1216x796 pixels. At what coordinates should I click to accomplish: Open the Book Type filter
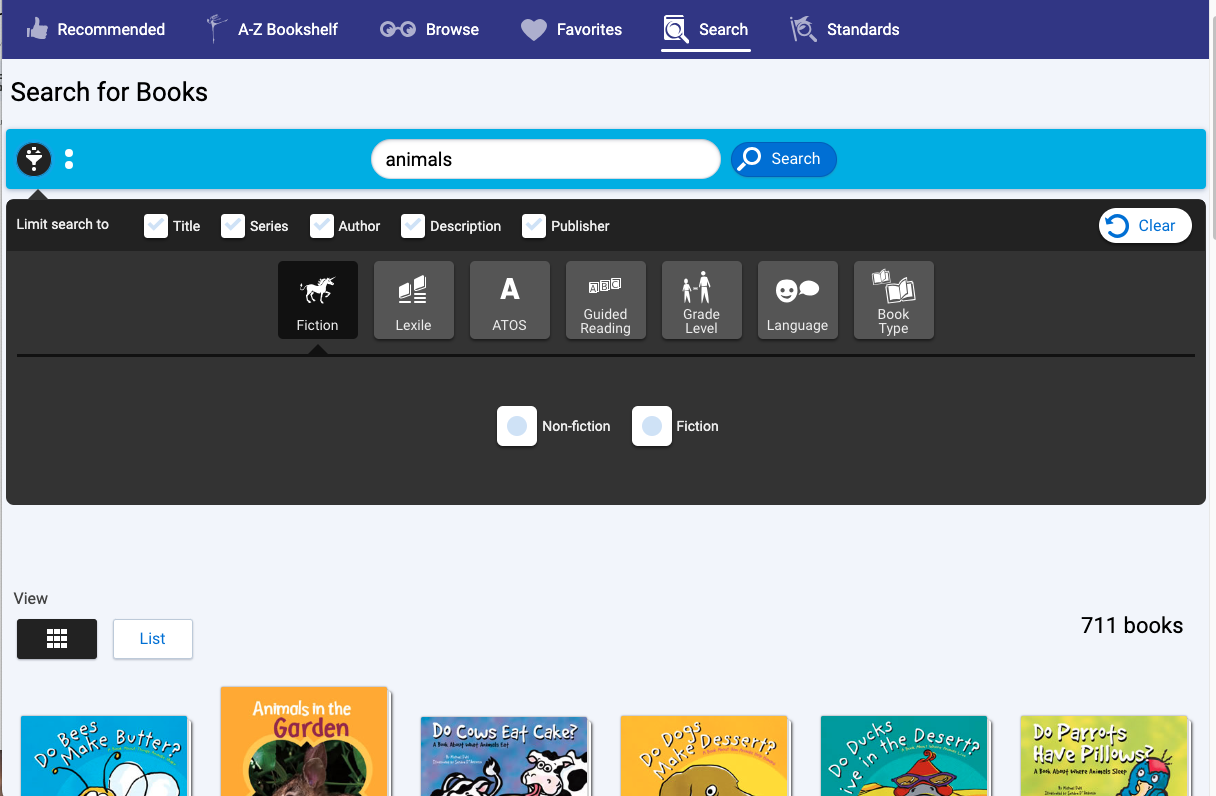pyautogui.click(x=894, y=300)
